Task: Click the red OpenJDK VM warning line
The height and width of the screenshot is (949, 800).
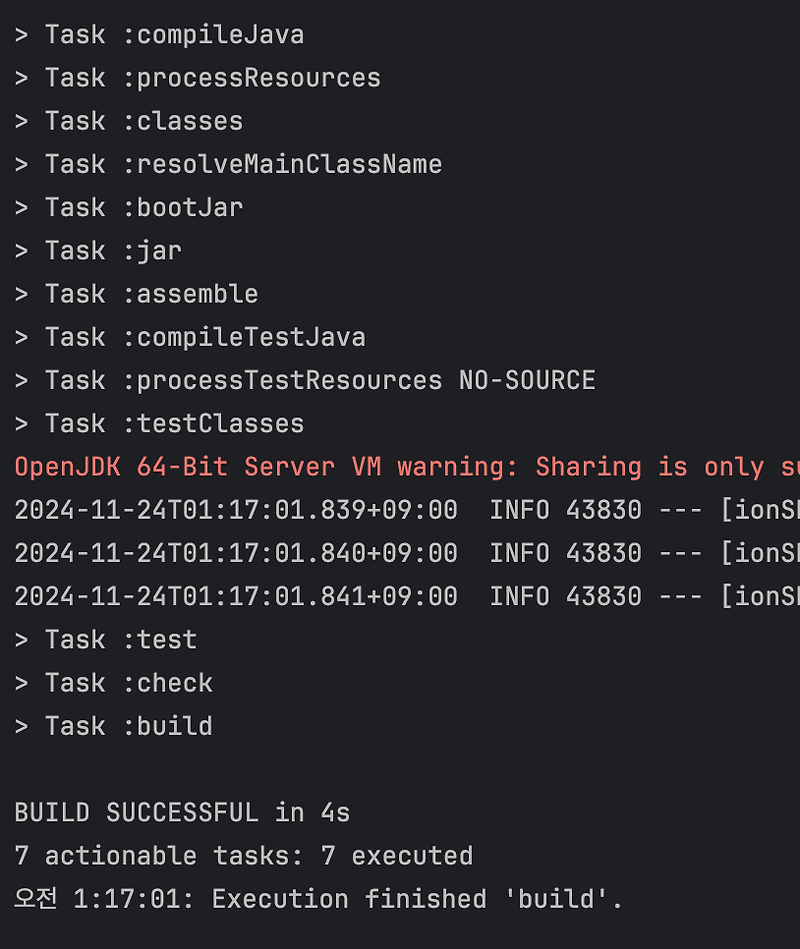Action: coord(407,467)
